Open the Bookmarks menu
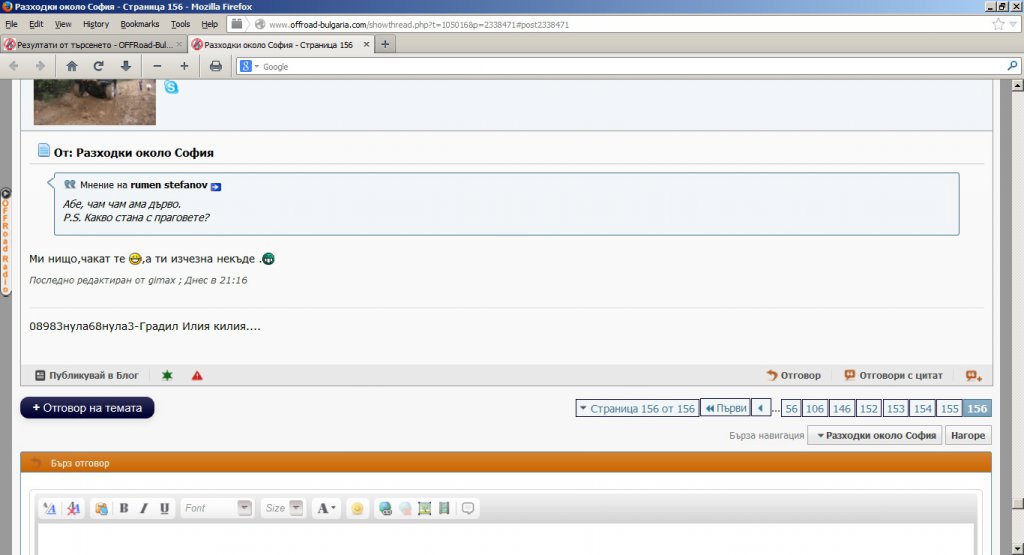The height and width of the screenshot is (555, 1024). point(139,24)
